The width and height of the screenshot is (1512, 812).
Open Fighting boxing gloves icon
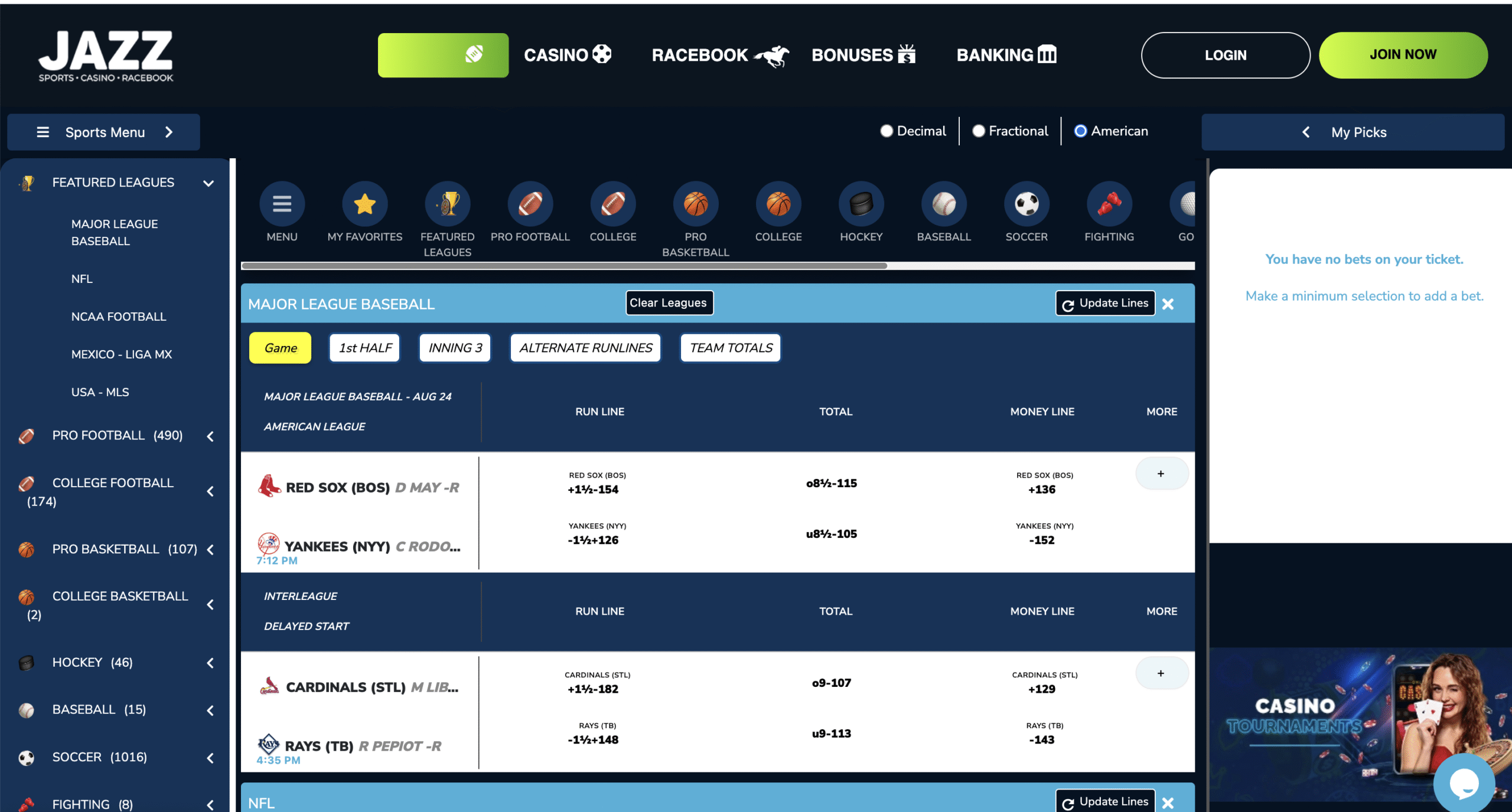(1109, 204)
